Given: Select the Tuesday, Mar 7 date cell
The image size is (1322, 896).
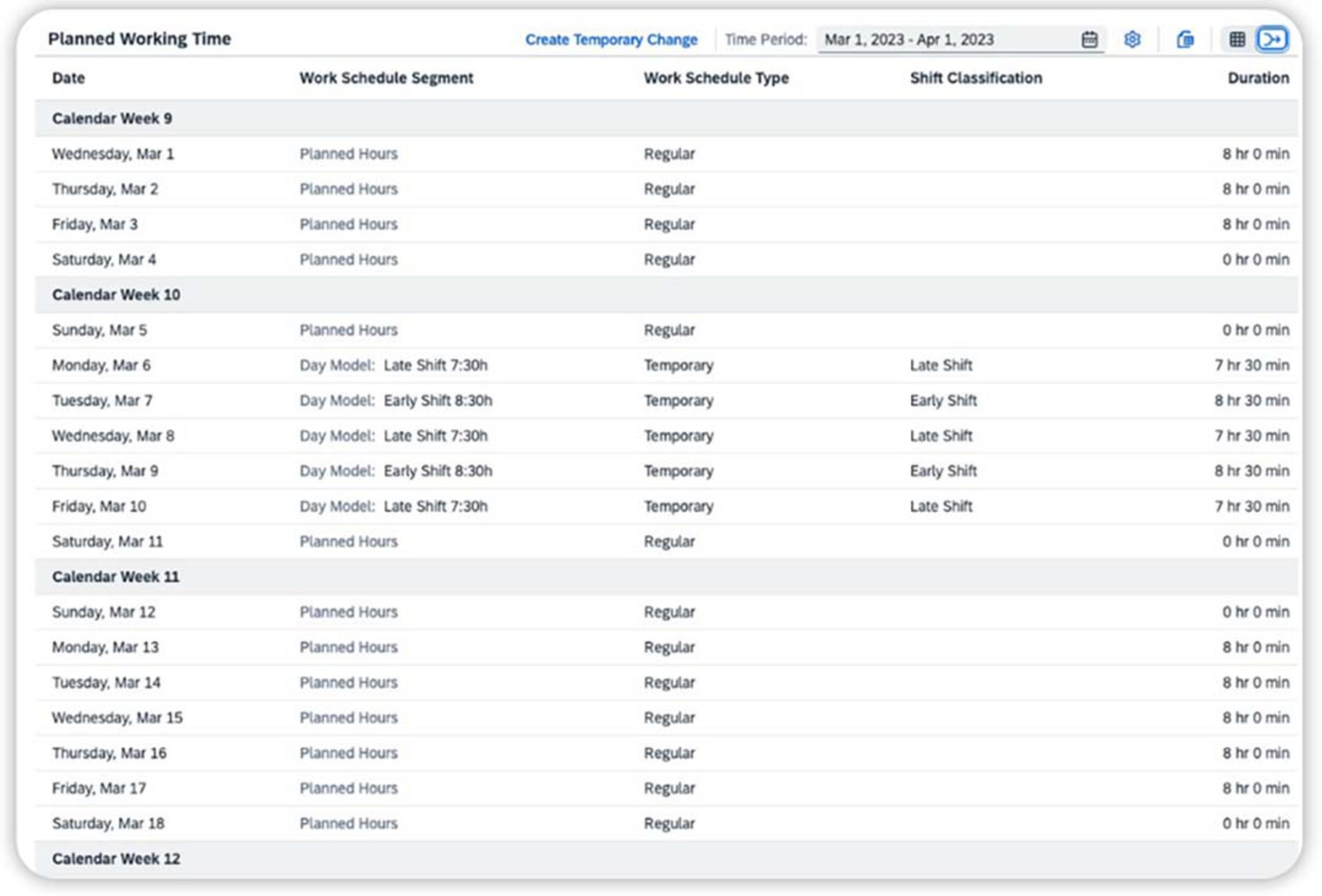Looking at the screenshot, I should pyautogui.click(x=102, y=400).
